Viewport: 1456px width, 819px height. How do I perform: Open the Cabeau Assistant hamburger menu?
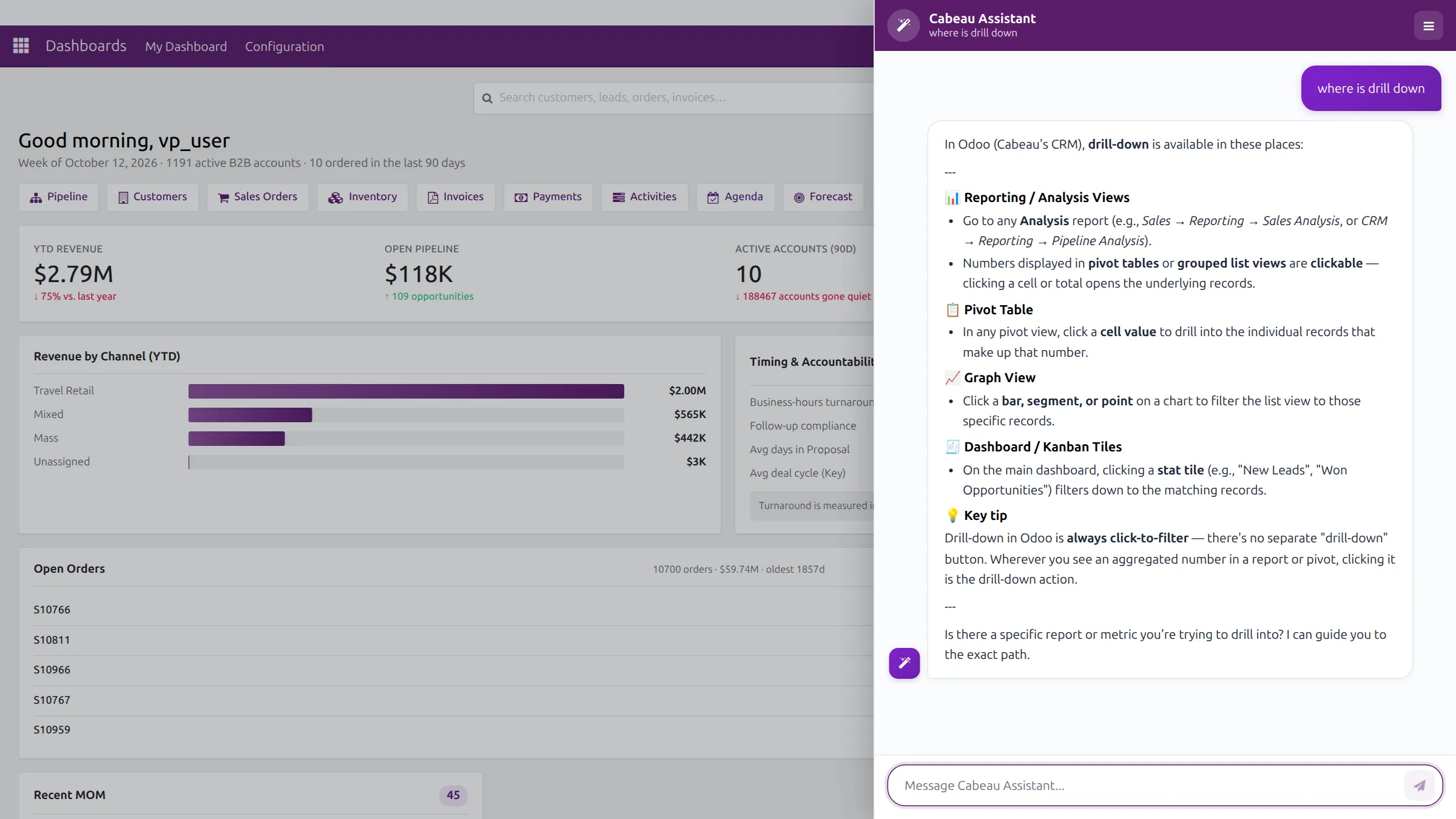click(x=1428, y=26)
